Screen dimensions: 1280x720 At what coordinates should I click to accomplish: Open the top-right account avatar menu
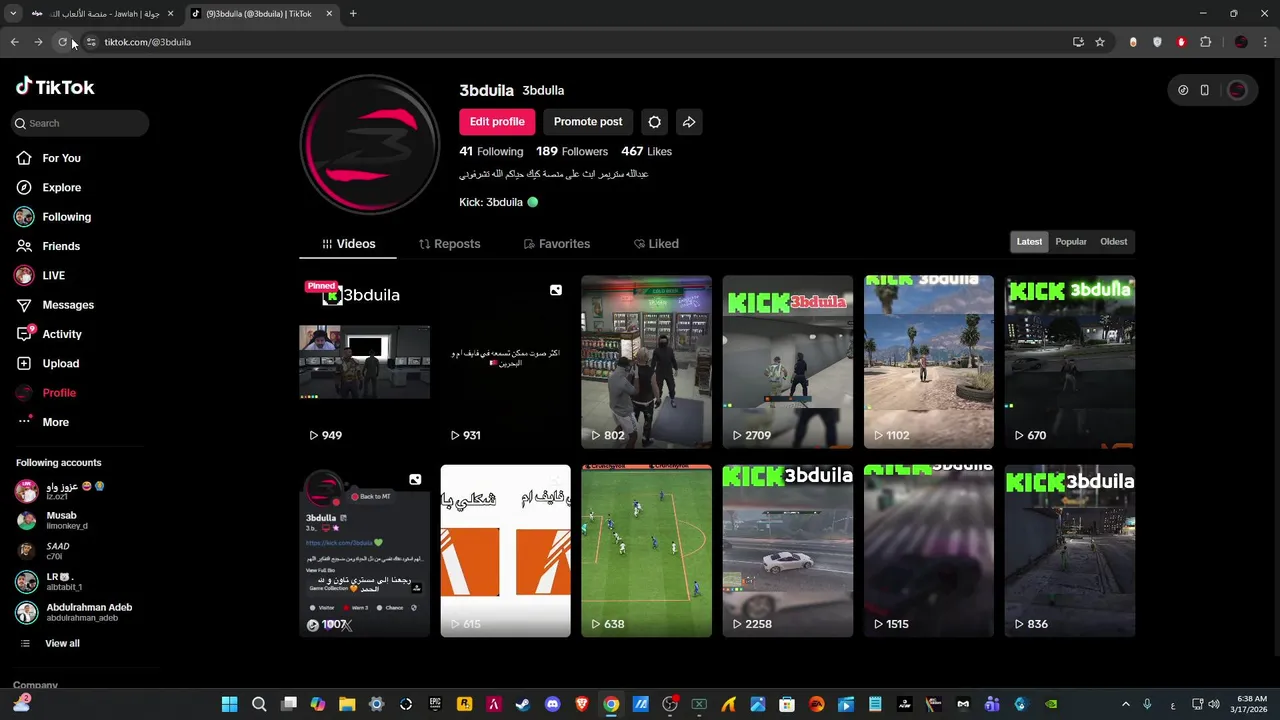click(x=1237, y=90)
